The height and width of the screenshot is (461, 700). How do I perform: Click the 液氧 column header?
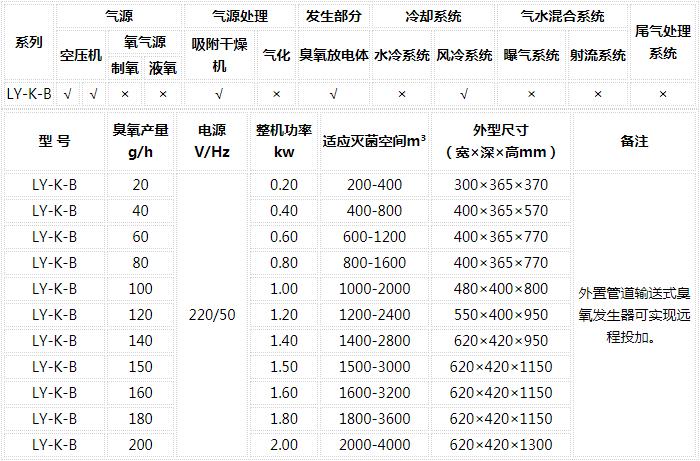tap(163, 68)
